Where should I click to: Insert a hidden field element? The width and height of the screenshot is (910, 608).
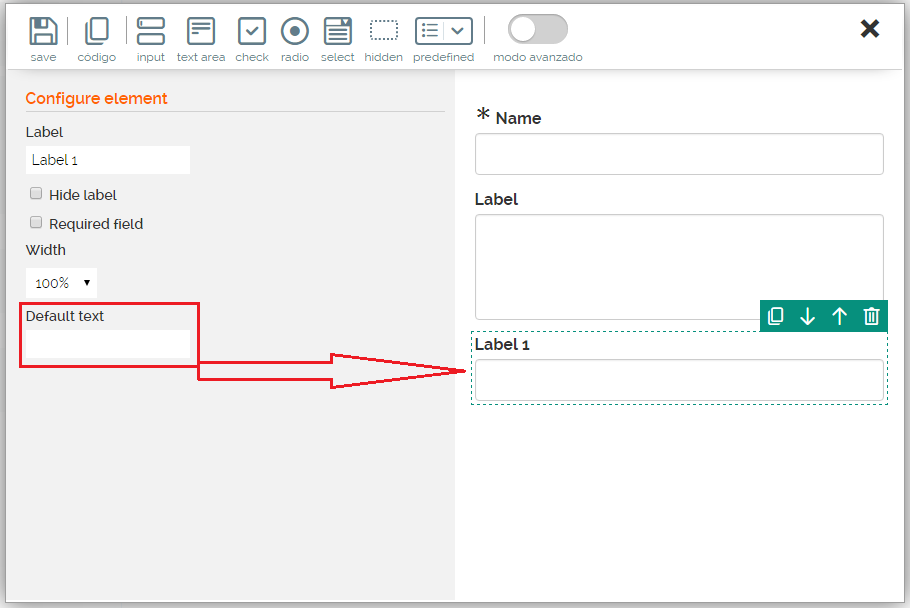tap(383, 31)
